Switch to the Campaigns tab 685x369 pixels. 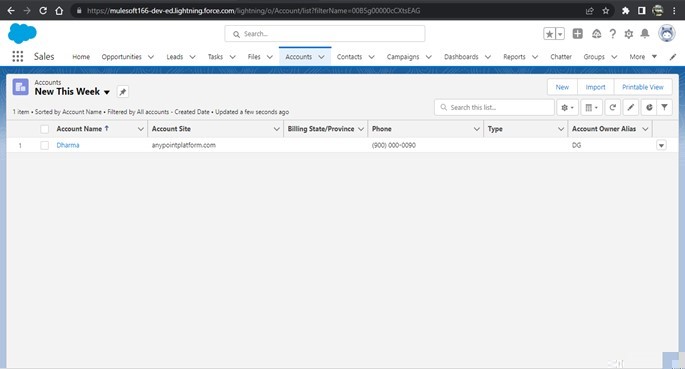[x=403, y=57]
